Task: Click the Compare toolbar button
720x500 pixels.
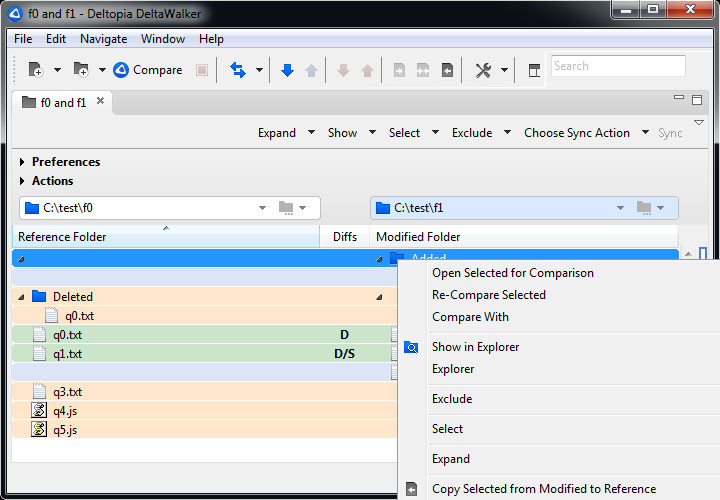Action: tap(147, 70)
